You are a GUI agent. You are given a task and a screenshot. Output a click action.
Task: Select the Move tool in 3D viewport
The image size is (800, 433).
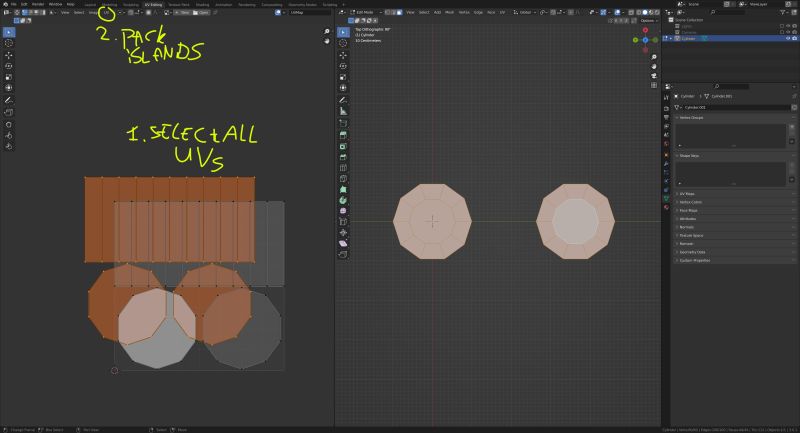[x=343, y=55]
